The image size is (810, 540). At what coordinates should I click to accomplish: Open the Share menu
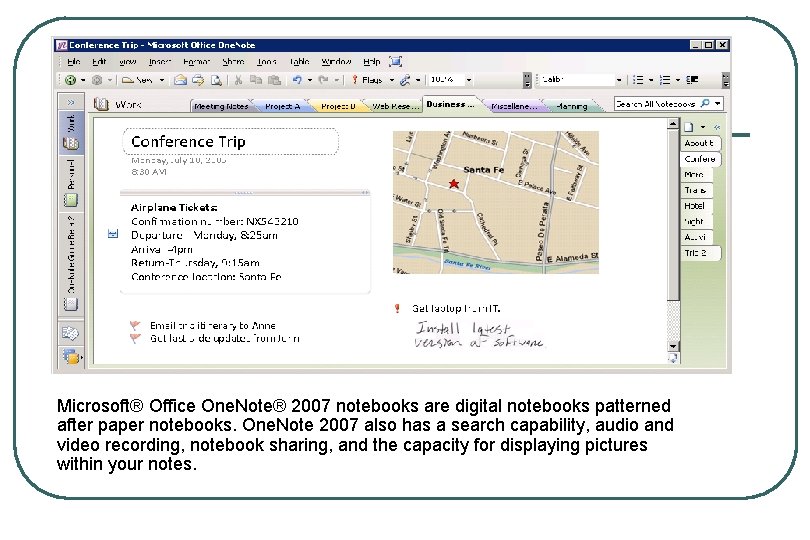233,61
